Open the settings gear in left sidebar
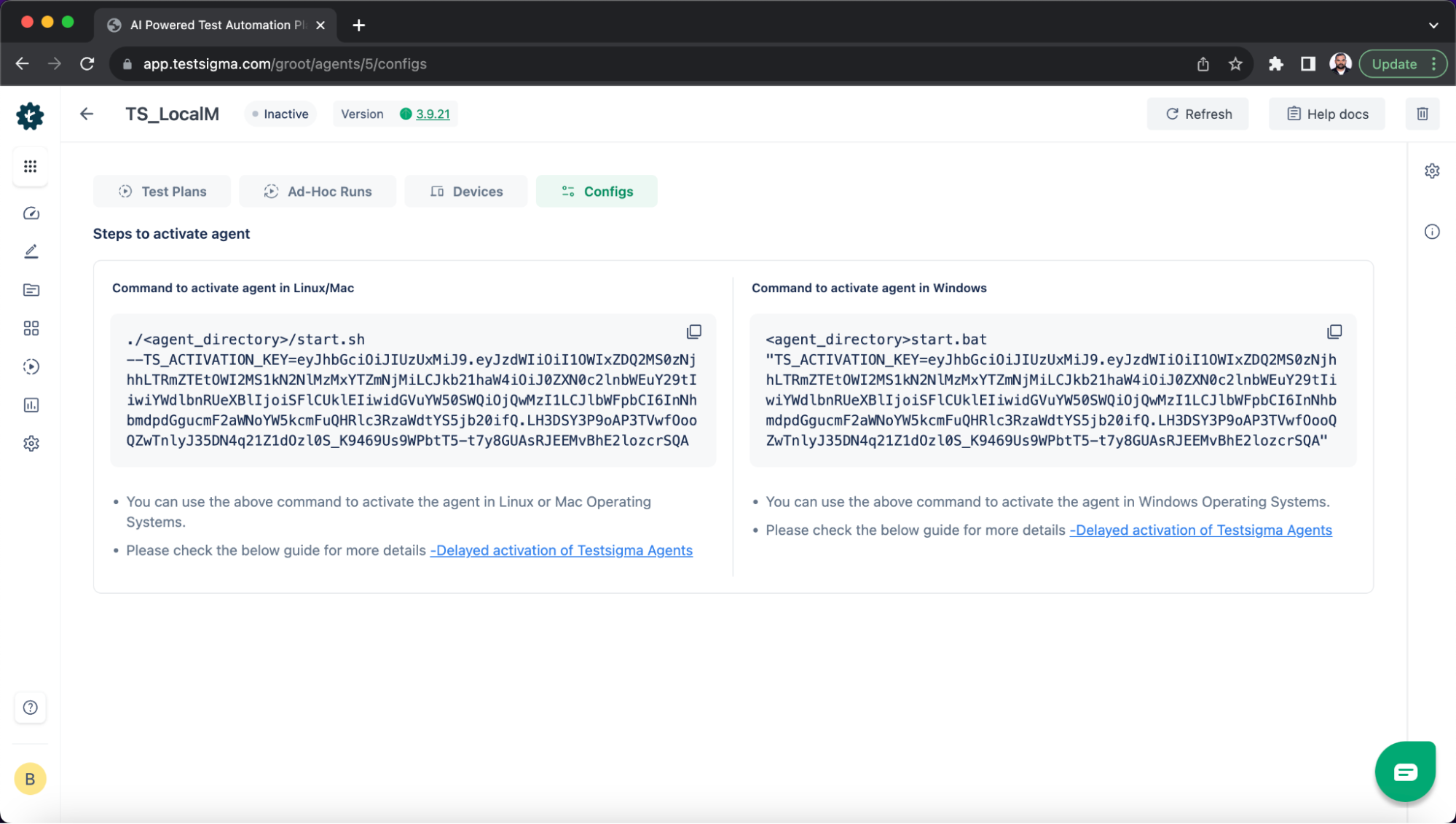The height and width of the screenshot is (824, 1456). pos(31,444)
